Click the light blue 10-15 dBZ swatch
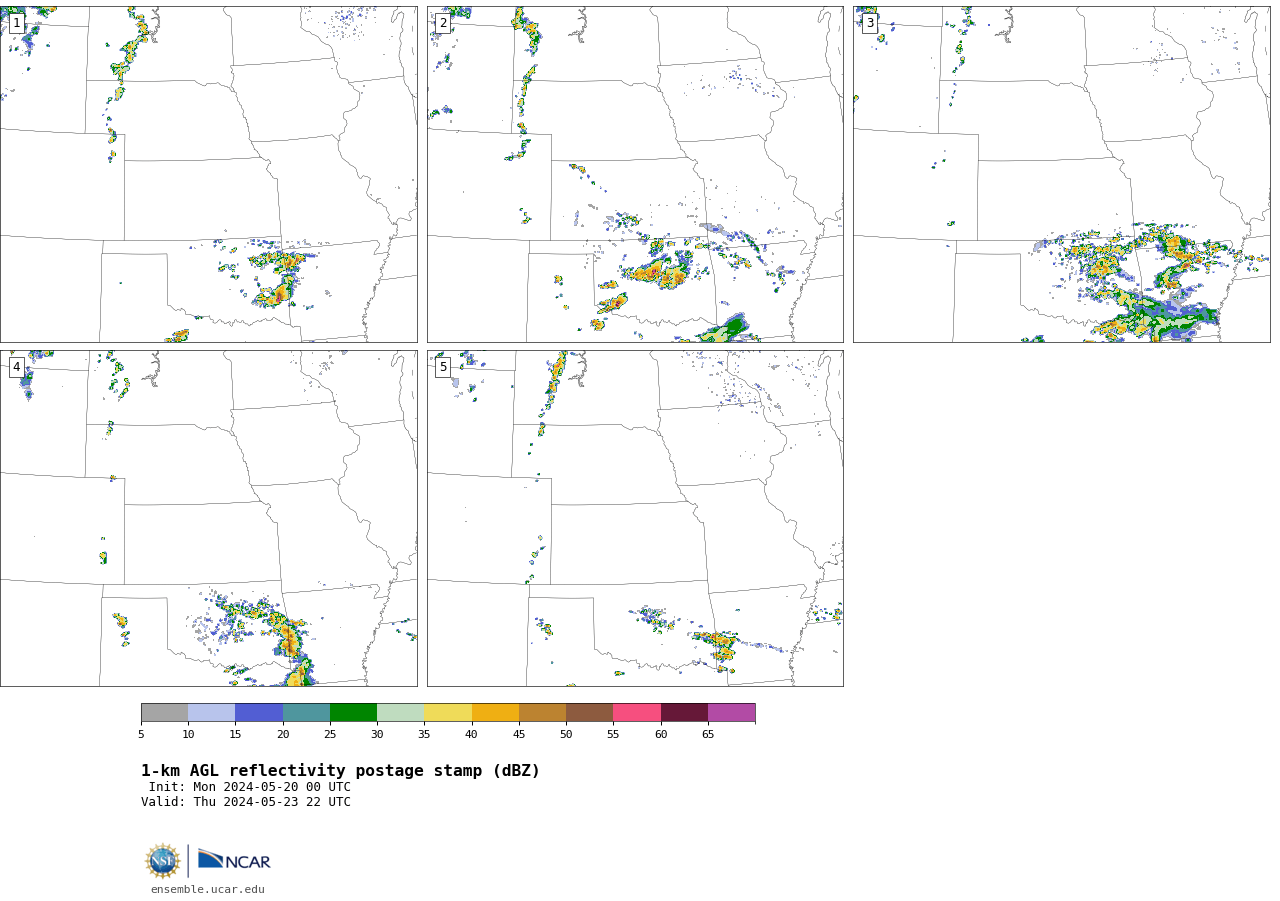Screen dimensions: 1280x901 212,713
